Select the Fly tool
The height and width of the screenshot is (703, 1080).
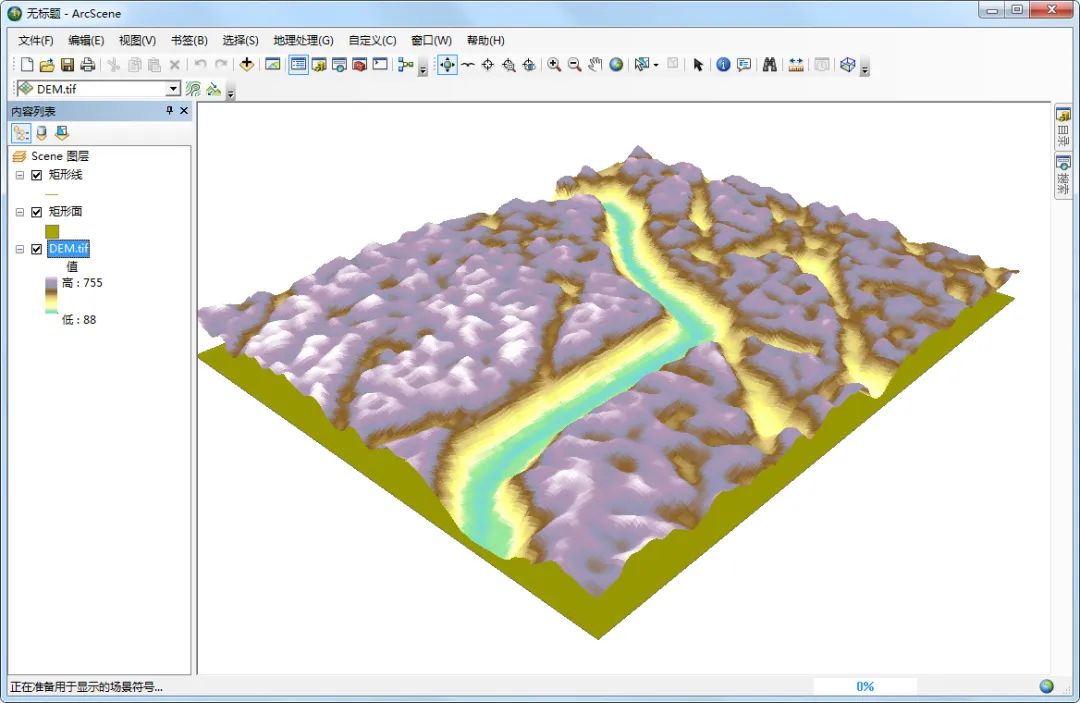tap(468, 65)
